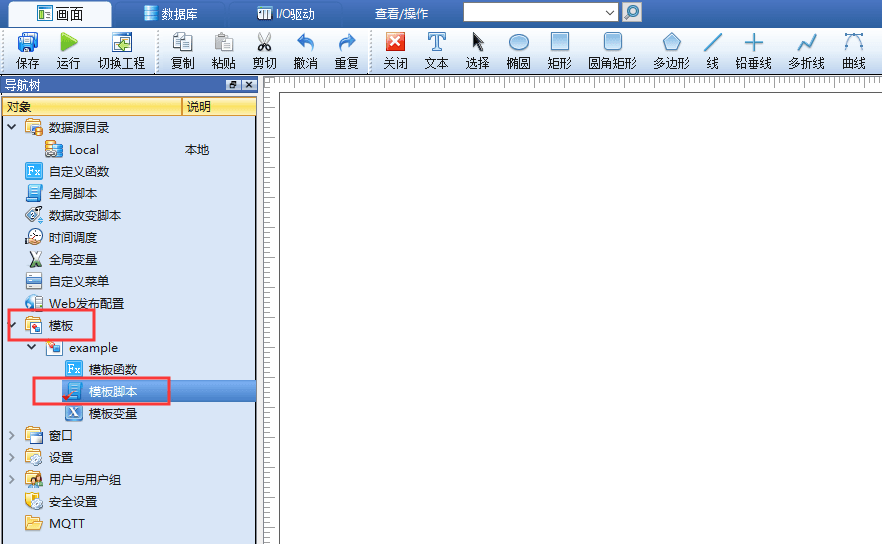Image resolution: width=882 pixels, height=544 pixels.
Task: Click the 保存 save icon
Action: pos(27,43)
